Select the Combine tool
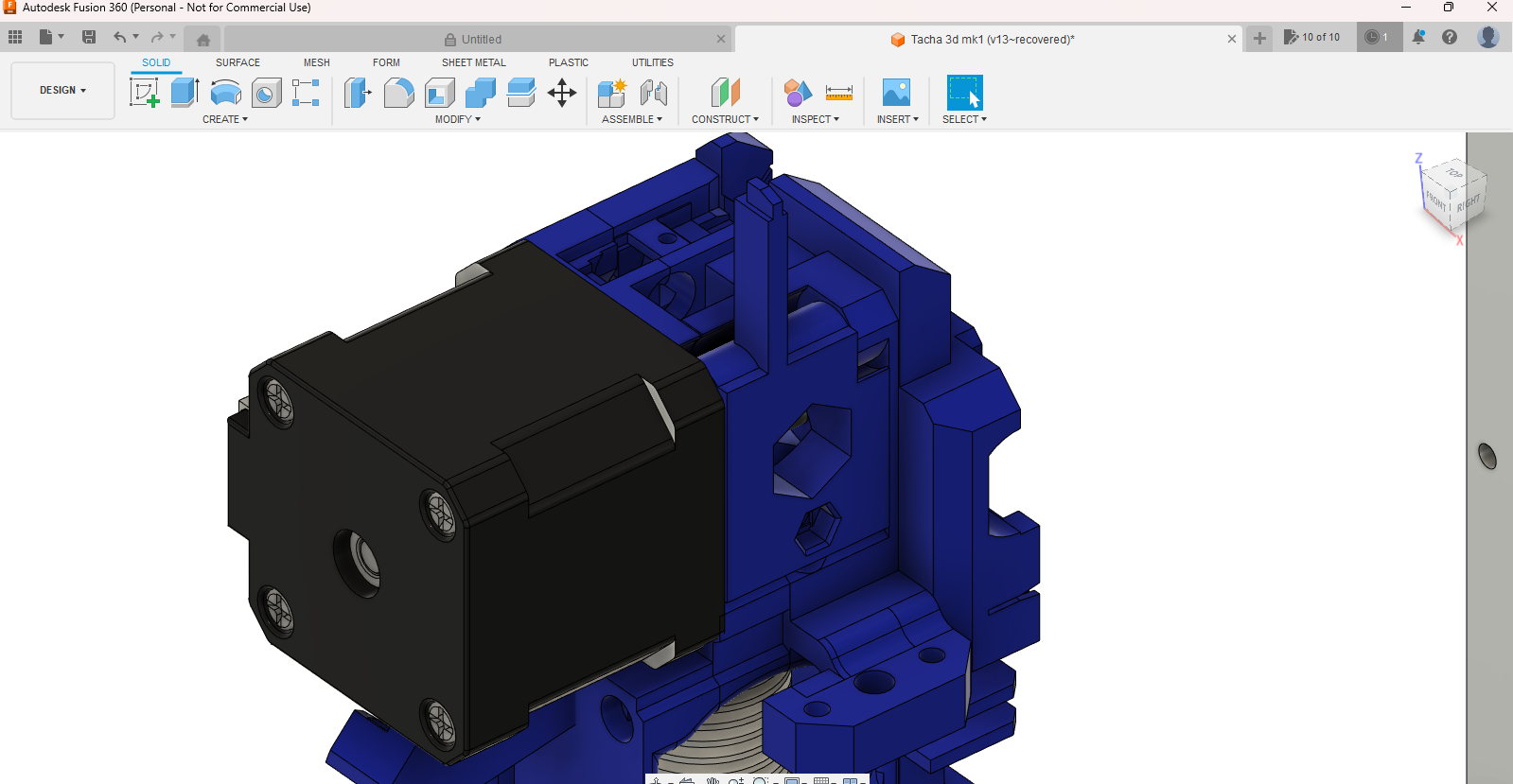Screen dimensions: 1513x784 [x=481, y=93]
